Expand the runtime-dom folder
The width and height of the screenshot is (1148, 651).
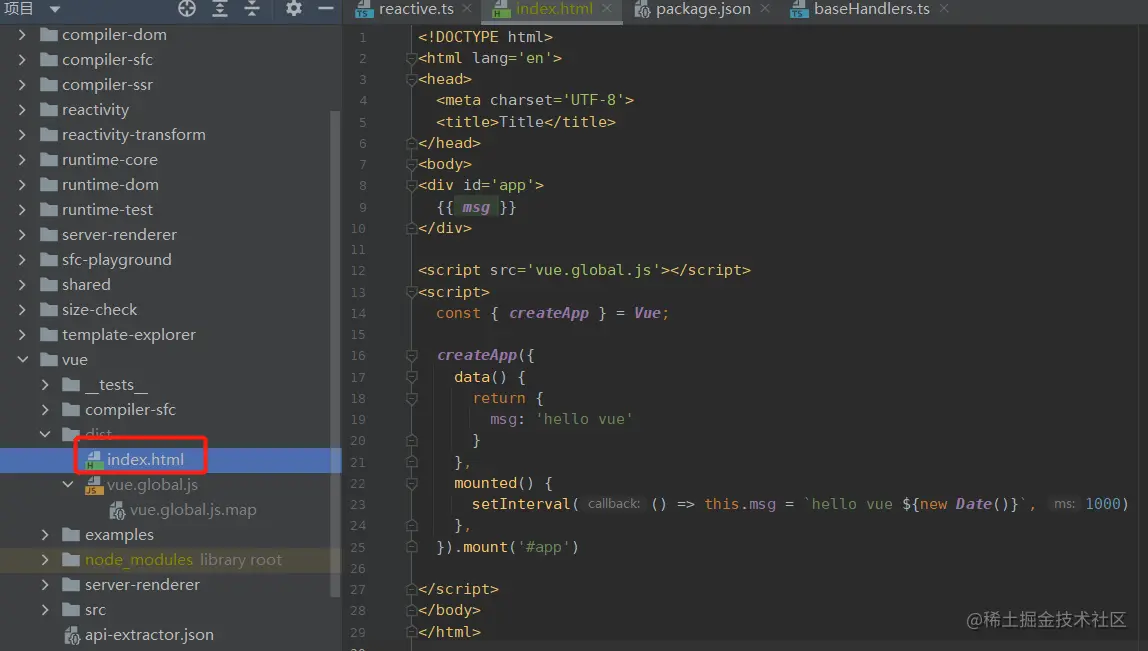click(x=22, y=184)
